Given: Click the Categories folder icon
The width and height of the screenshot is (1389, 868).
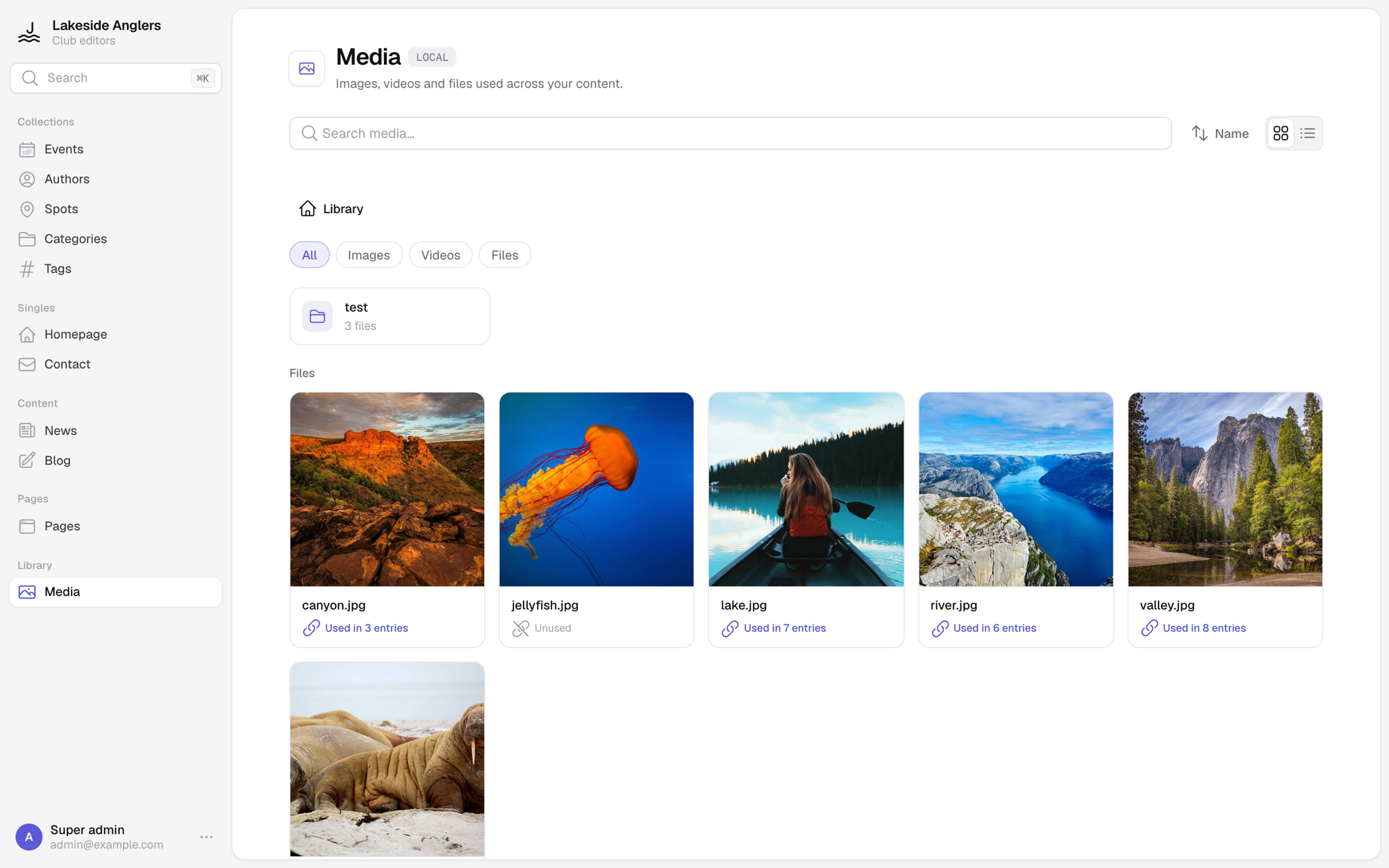Looking at the screenshot, I should 27,239.
